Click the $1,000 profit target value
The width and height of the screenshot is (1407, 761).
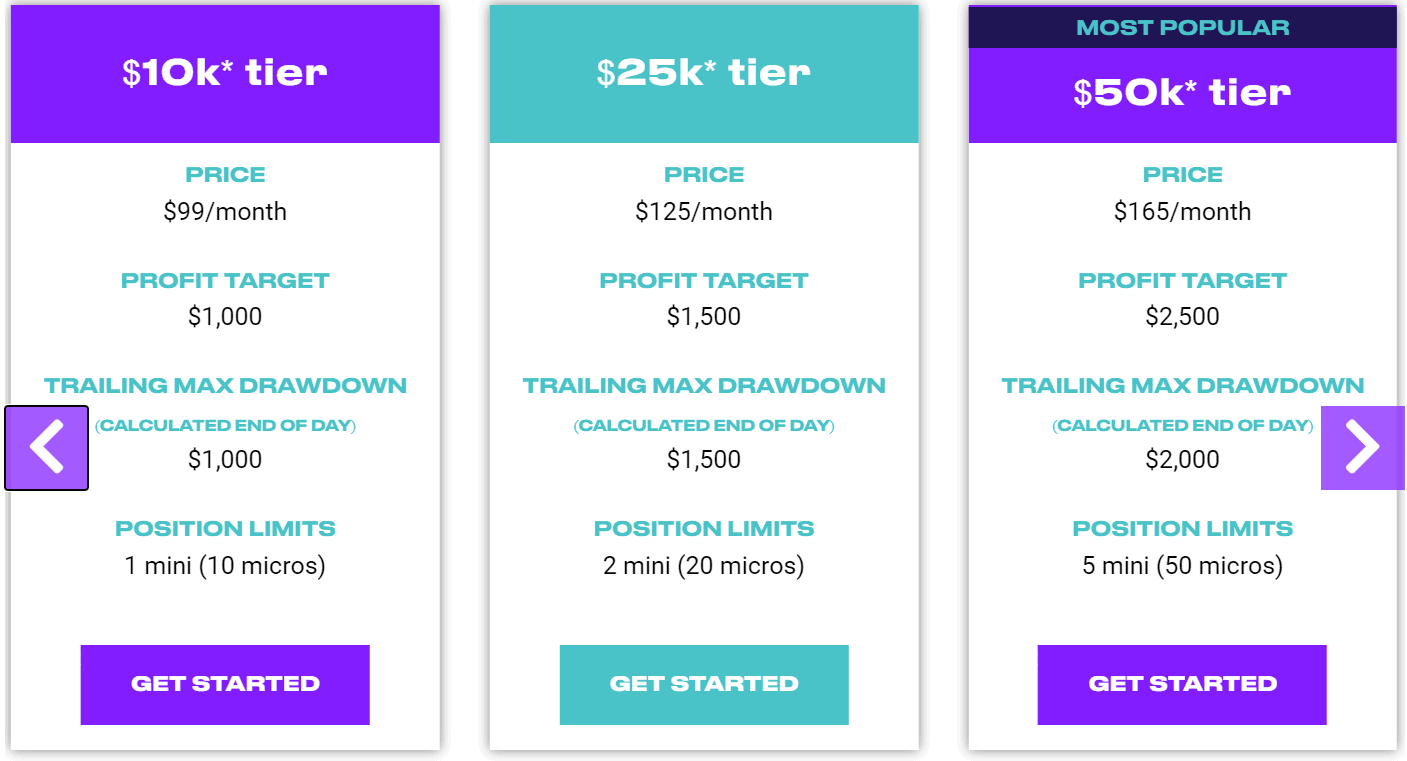224,316
